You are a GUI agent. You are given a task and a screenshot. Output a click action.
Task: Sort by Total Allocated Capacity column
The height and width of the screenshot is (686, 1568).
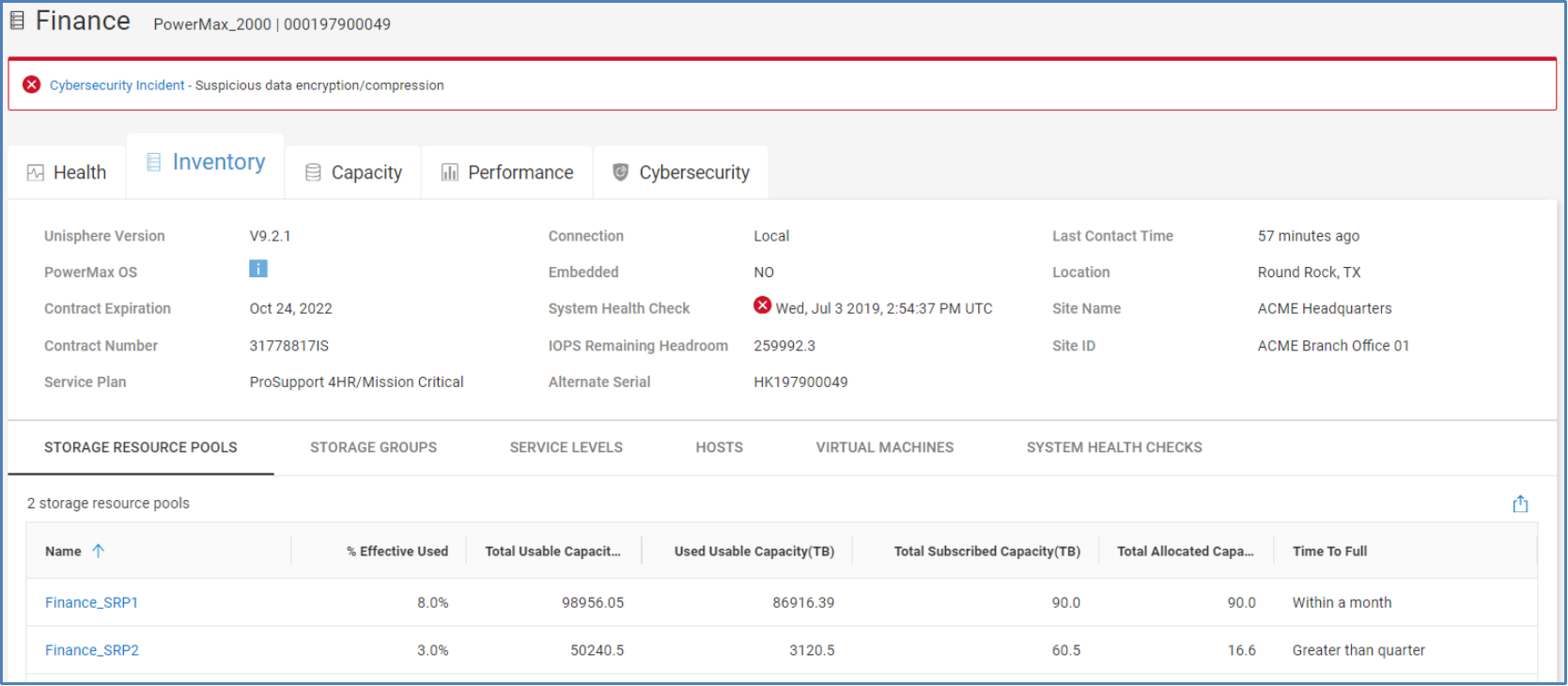tap(1186, 552)
